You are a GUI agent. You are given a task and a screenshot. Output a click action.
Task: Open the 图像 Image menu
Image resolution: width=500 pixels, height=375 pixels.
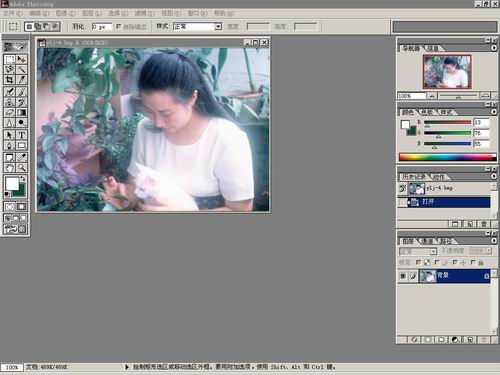(65, 13)
